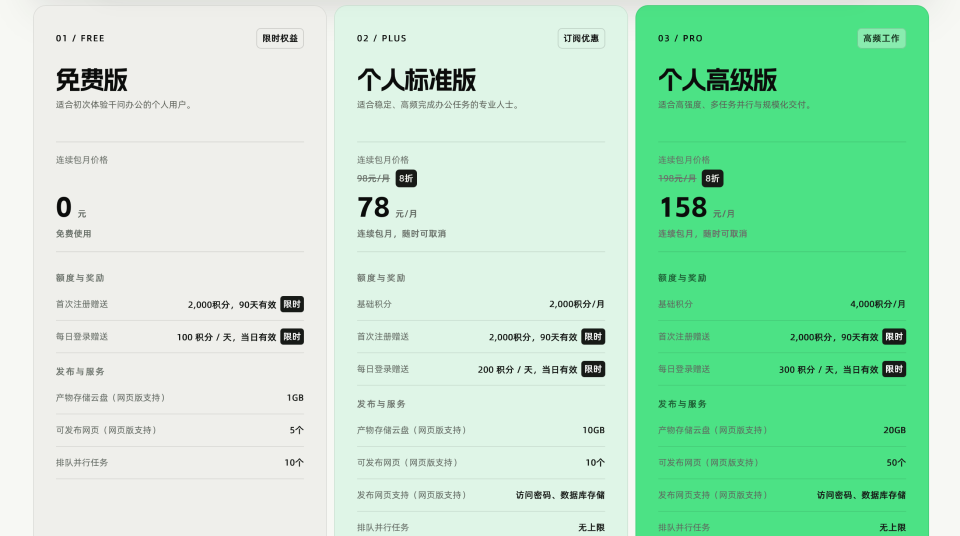960x536 pixels.
Task: Click the Pro card's 额度与奖励 section heading
Action: pyautogui.click(x=683, y=277)
